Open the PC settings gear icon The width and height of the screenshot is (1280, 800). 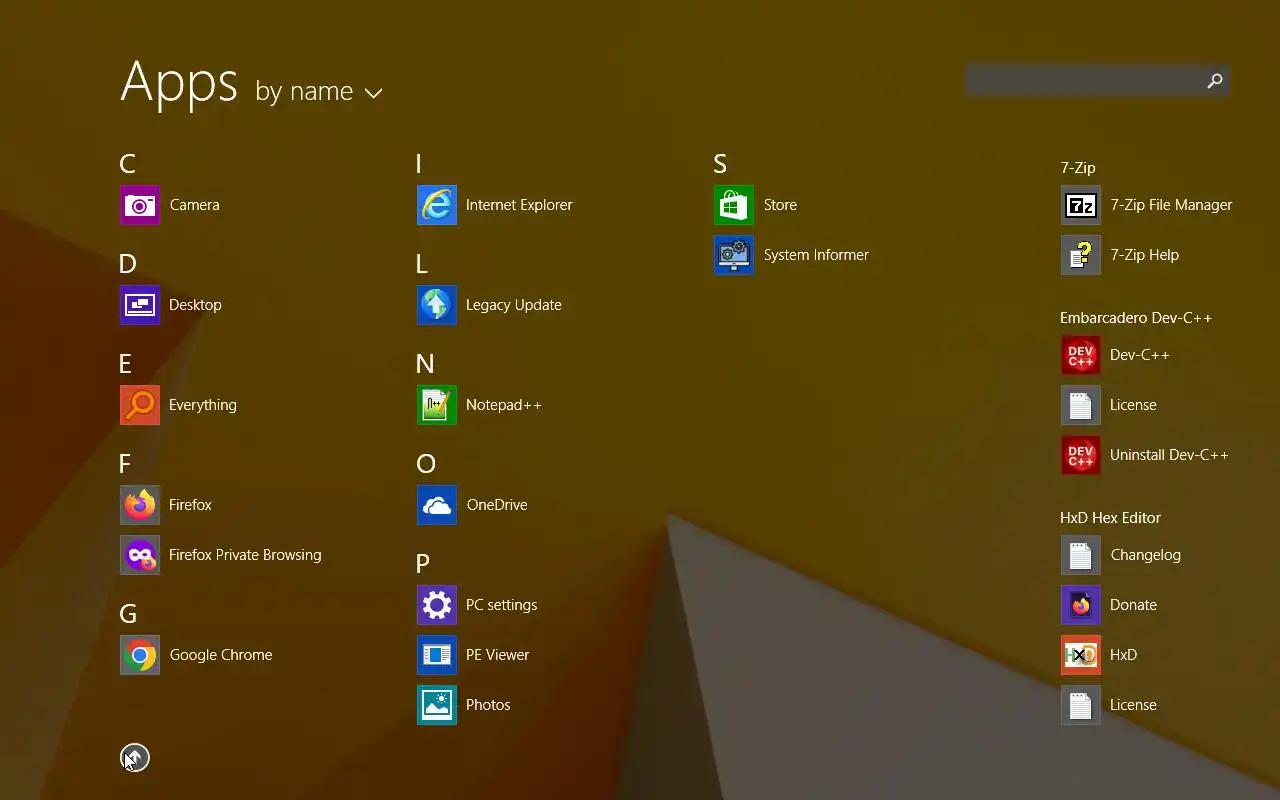437,605
